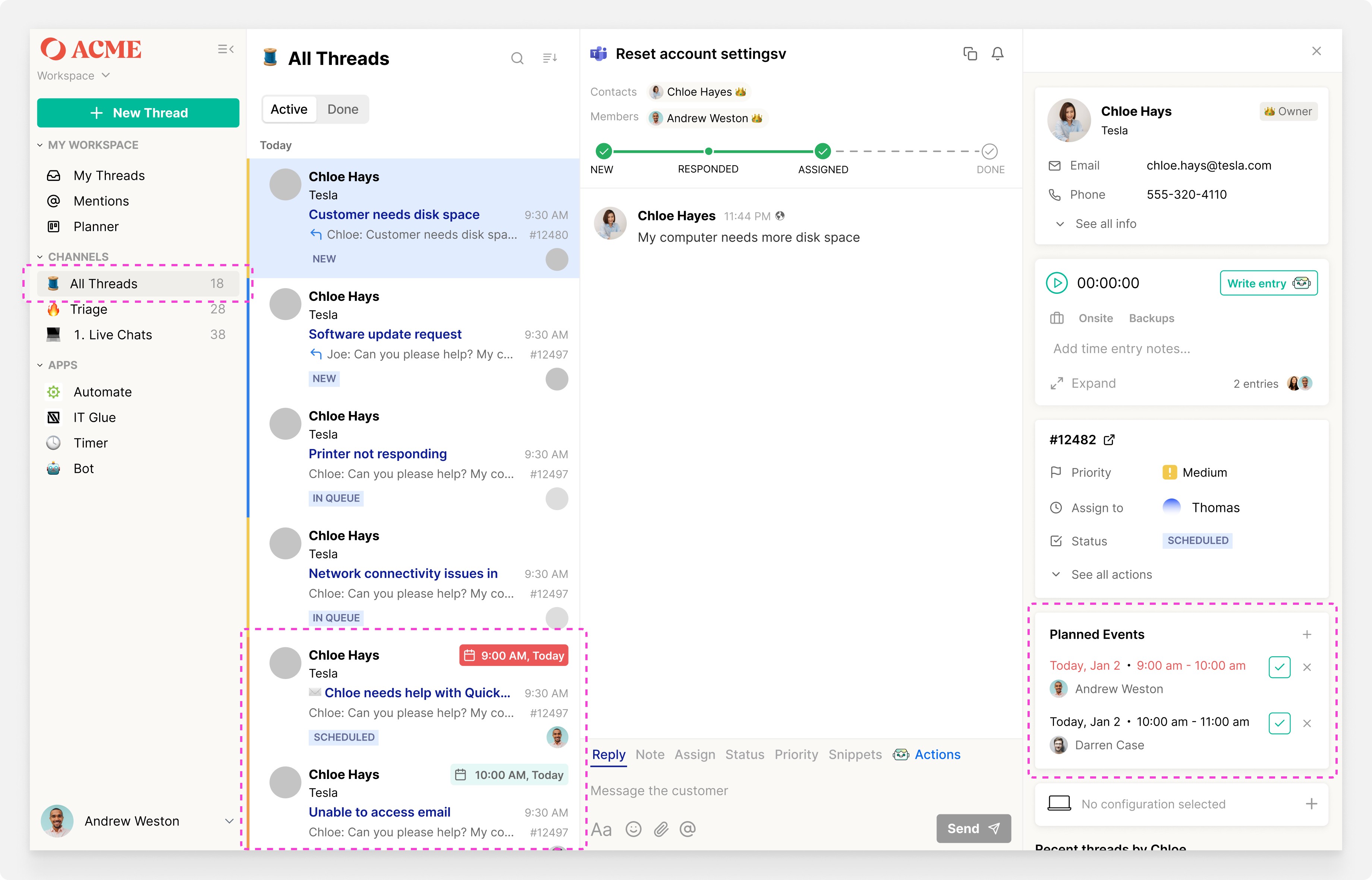Open the Workspace dropdown under ACME
Screen dimensions: 1372x880
click(74, 76)
